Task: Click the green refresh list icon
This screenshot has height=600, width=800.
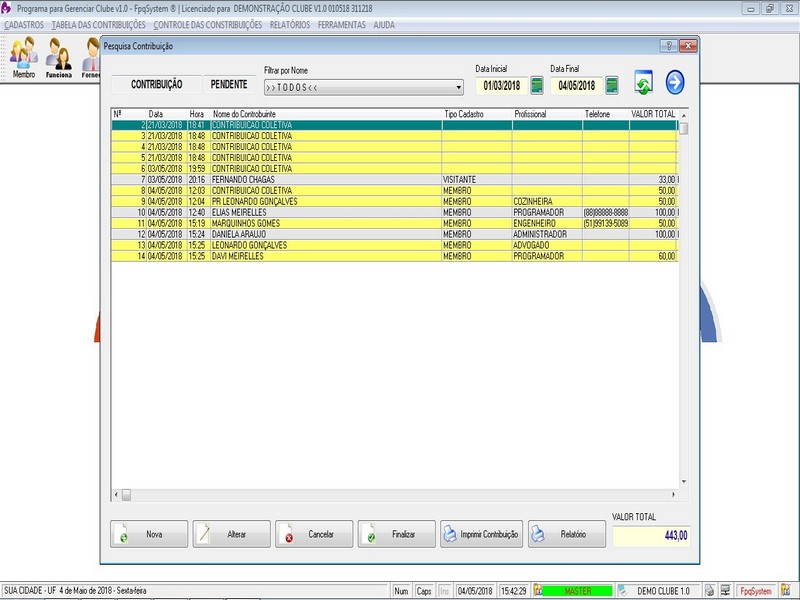Action: coord(643,83)
